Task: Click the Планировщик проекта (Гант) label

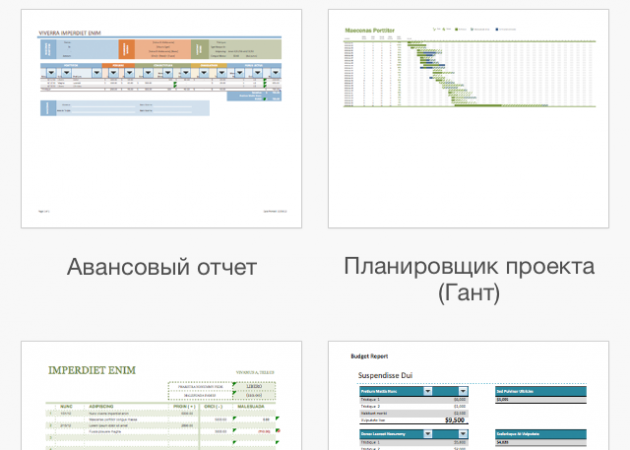Action: (468, 279)
